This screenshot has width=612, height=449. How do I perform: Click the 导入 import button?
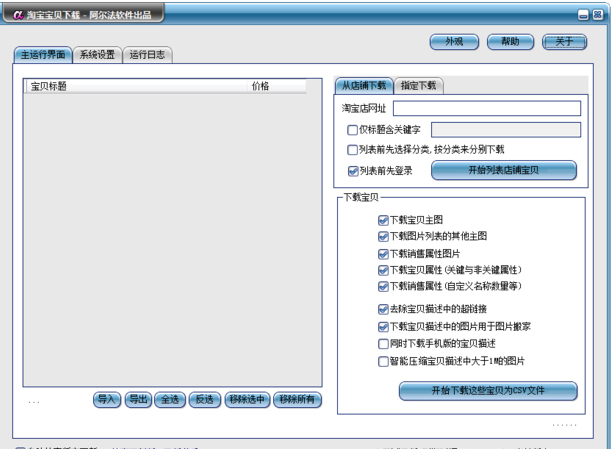pyautogui.click(x=107, y=400)
